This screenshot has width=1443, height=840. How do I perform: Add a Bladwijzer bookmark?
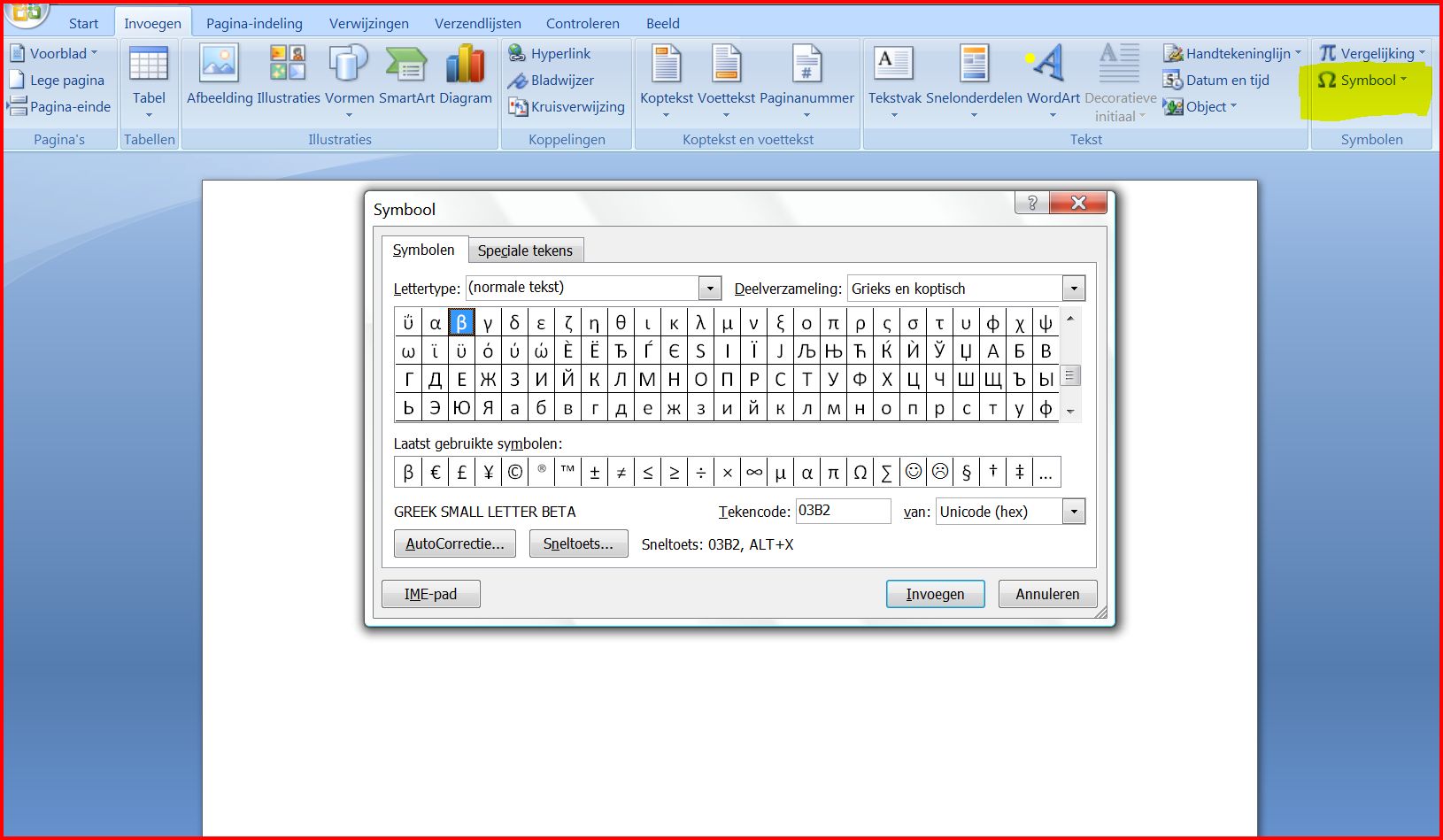551,80
